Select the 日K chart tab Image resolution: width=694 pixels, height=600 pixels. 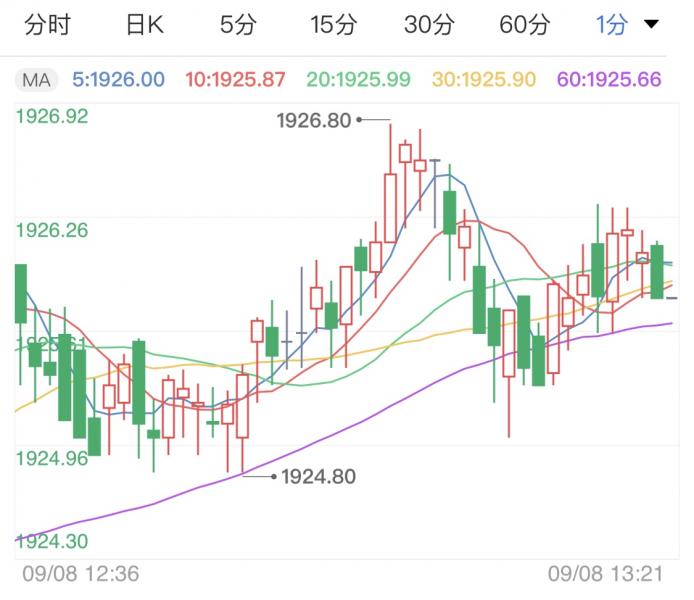[144, 26]
